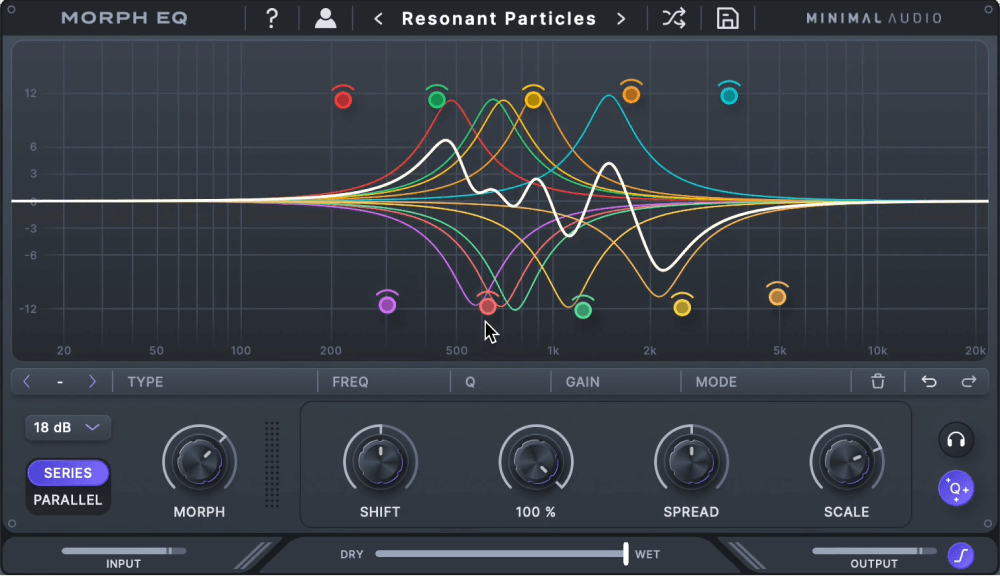Viewport: 1000px width, 576px height.
Task: Select next band with right chevron
Action: tap(92, 381)
